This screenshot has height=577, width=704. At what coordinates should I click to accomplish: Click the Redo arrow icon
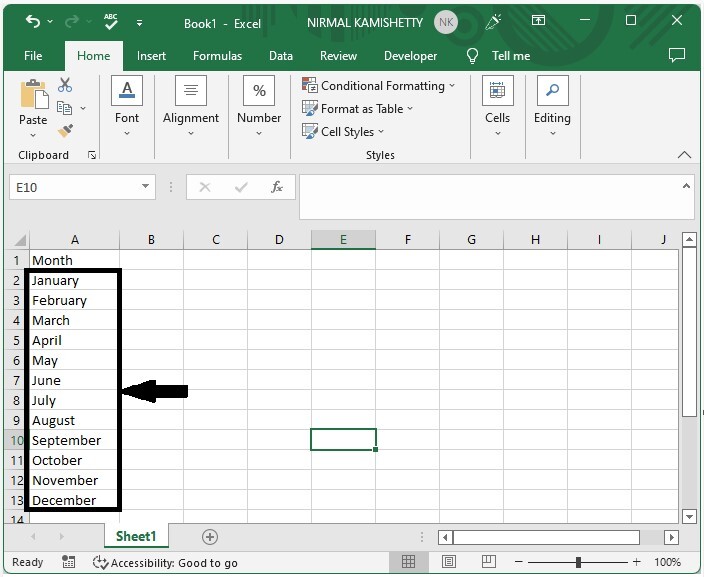coord(72,21)
